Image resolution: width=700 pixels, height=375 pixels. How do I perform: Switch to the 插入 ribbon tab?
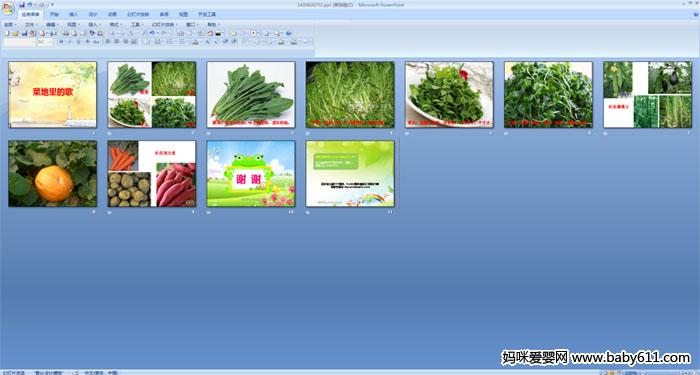tap(74, 14)
